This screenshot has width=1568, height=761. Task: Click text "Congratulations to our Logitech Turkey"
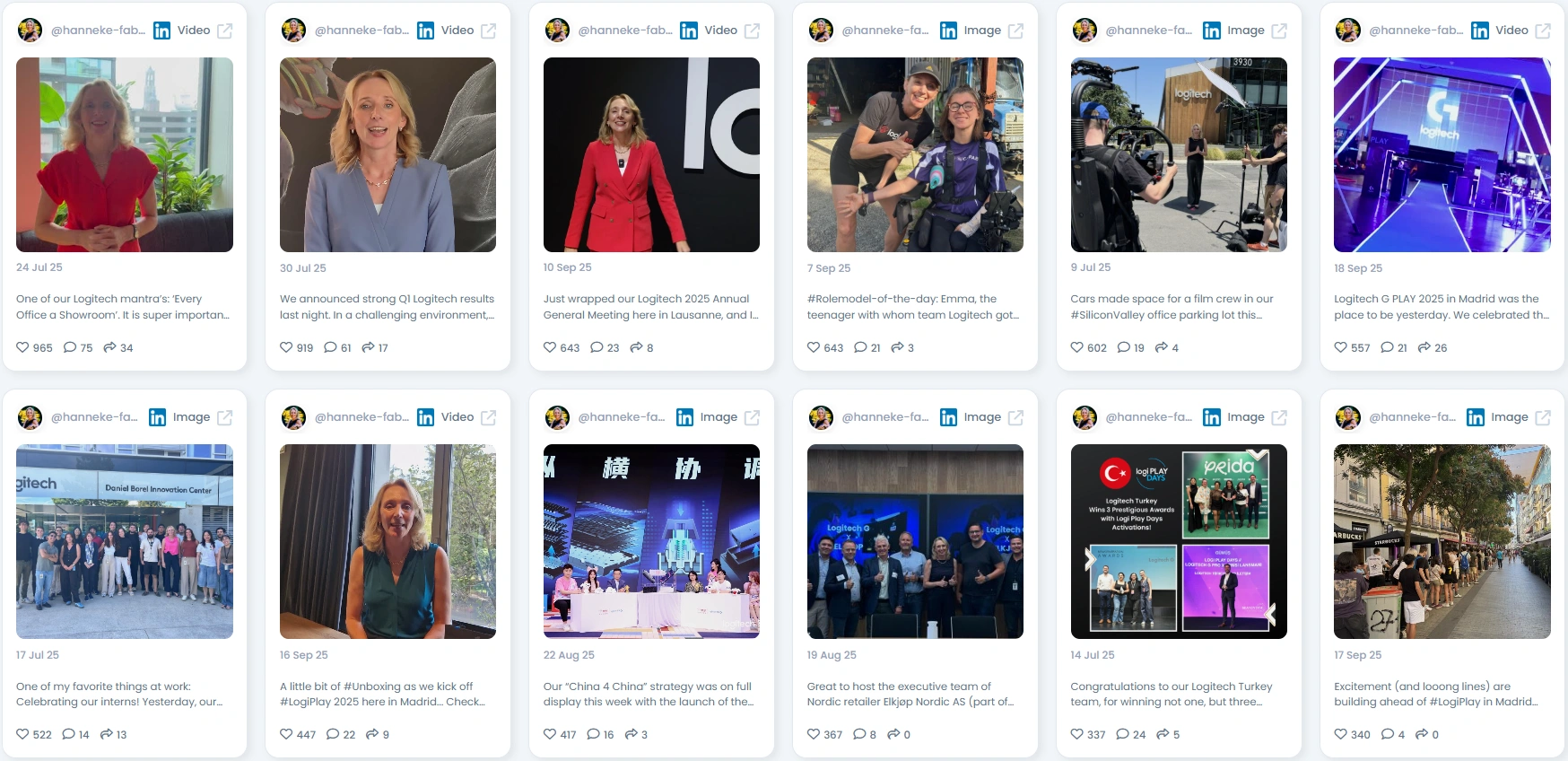(x=1172, y=687)
